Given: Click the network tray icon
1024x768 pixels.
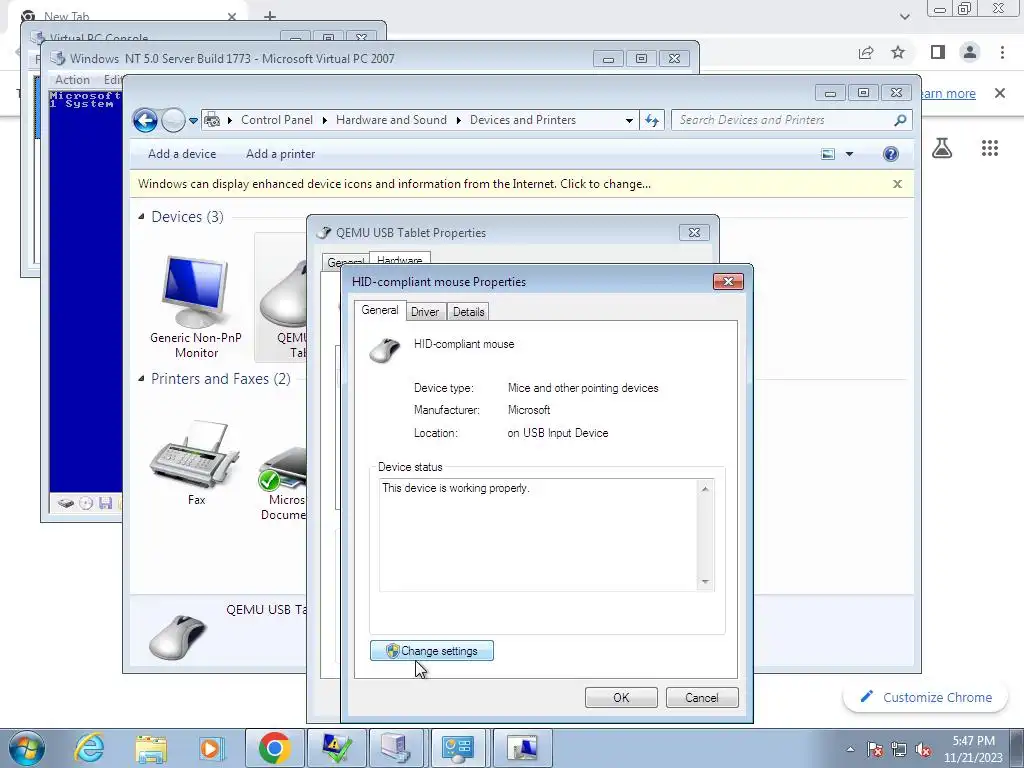Looking at the screenshot, I should [899, 749].
